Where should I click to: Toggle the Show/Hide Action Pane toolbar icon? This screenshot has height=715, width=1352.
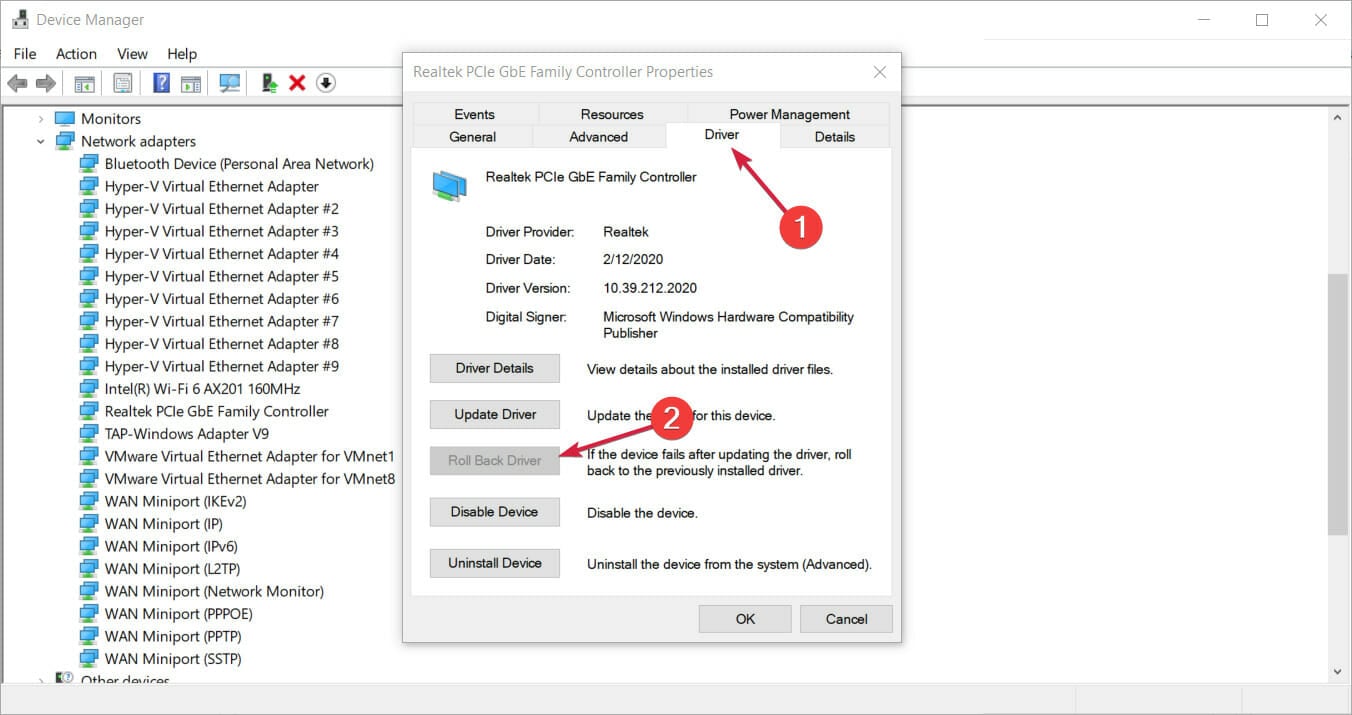[x=191, y=83]
